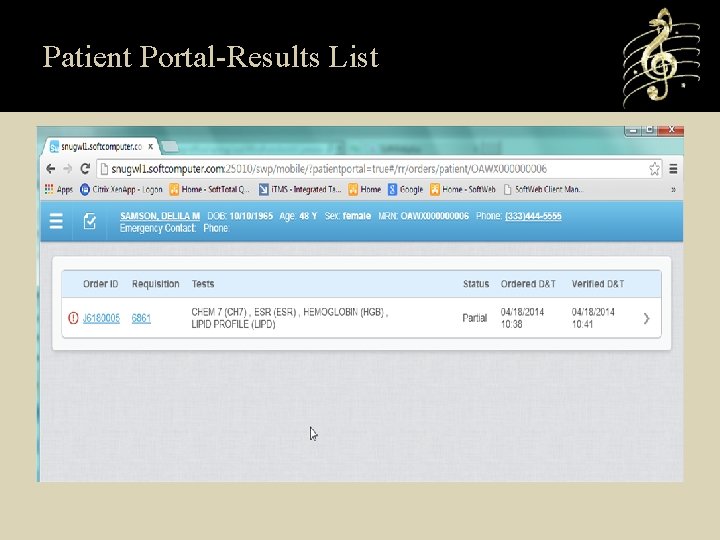The image size is (720, 540).
Task: Click red alert icon beside order J6180005
Action: 73,318
